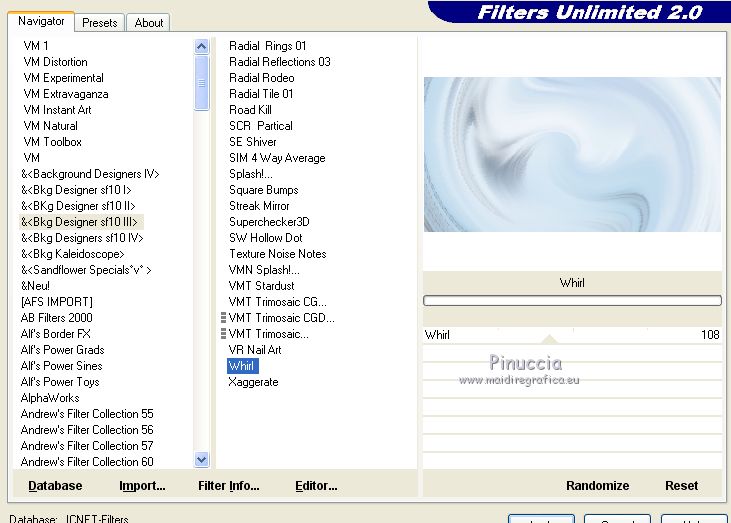Open the Import... dialog

[142, 486]
